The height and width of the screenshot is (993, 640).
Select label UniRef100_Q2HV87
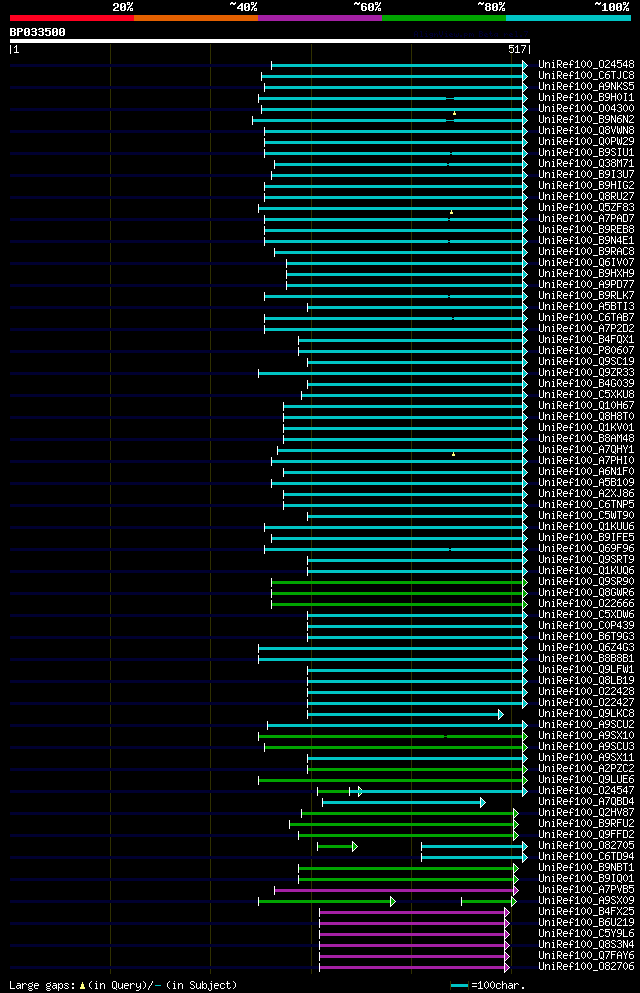coord(586,813)
